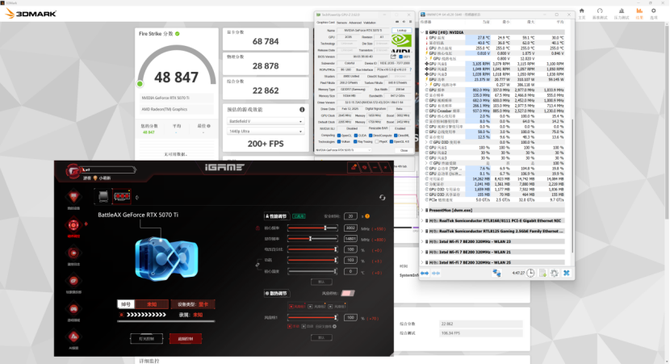Open the 3DMark stress test icon
Image resolution: width=670 pixels, height=364 pixels.
point(621,11)
